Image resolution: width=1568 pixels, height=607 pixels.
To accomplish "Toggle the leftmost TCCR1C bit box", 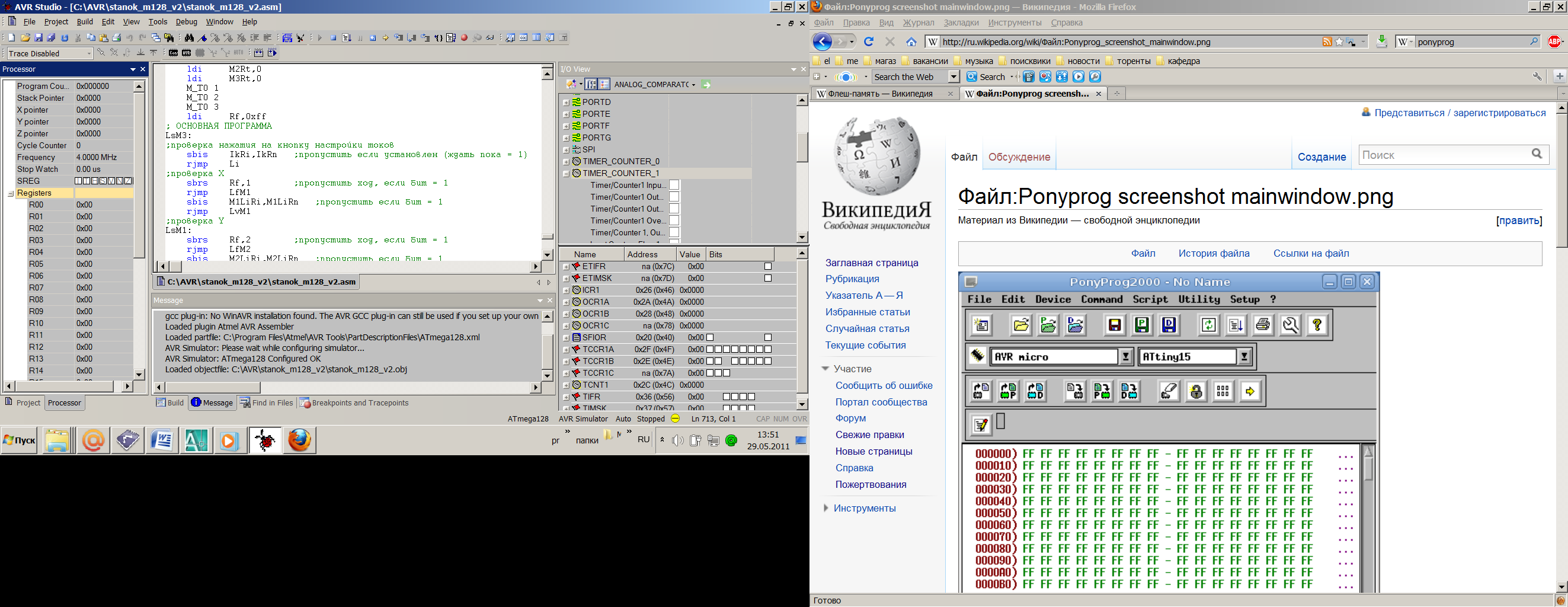I will pyautogui.click(x=710, y=373).
